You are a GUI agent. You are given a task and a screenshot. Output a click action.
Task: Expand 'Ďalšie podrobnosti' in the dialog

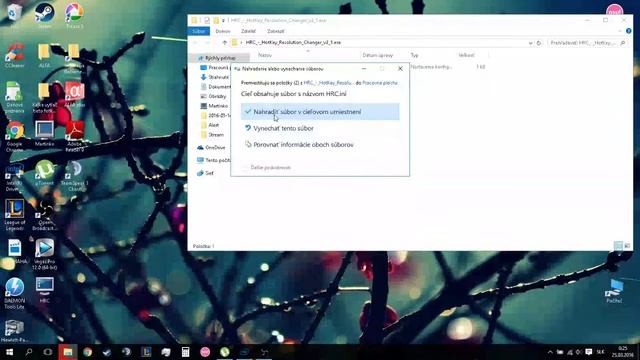pyautogui.click(x=267, y=167)
